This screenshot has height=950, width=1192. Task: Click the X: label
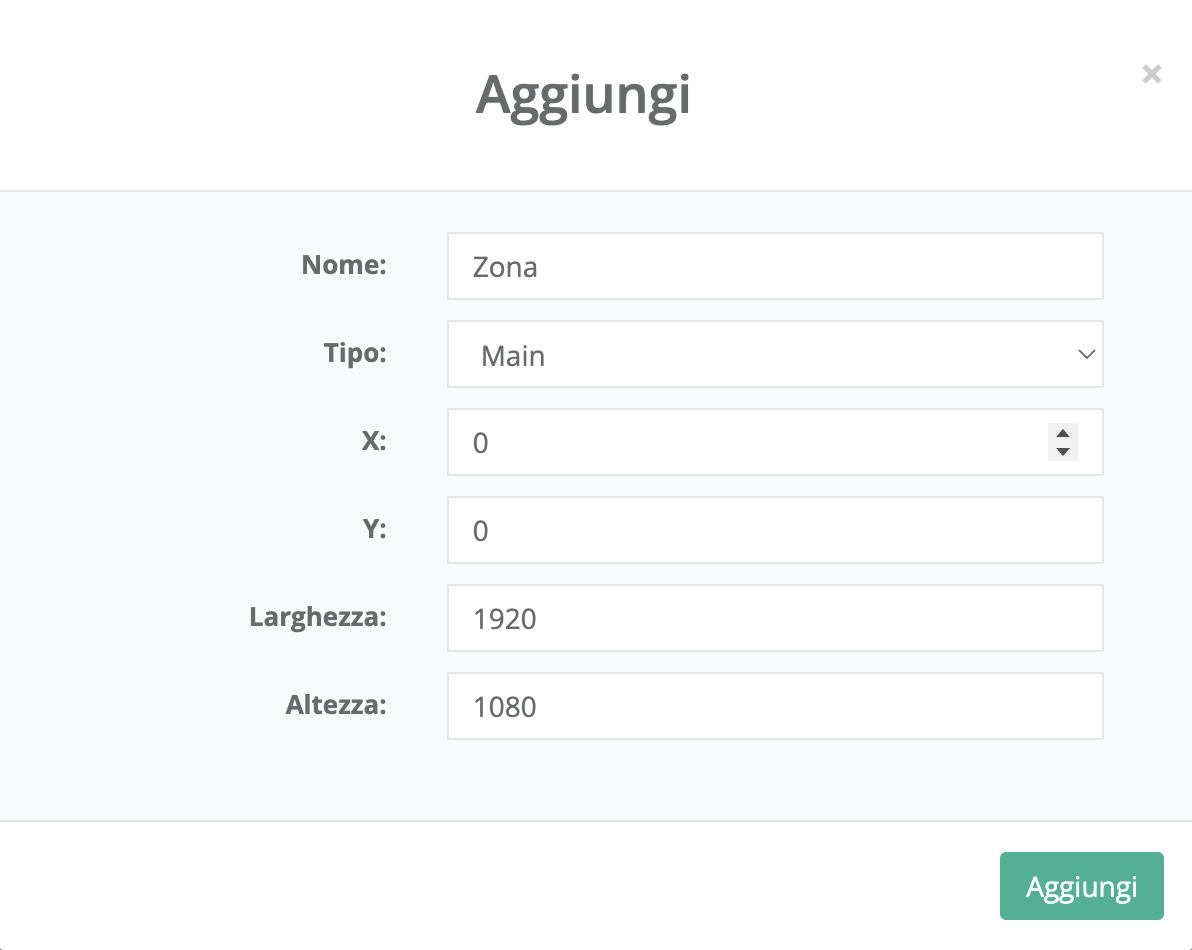coord(373,441)
